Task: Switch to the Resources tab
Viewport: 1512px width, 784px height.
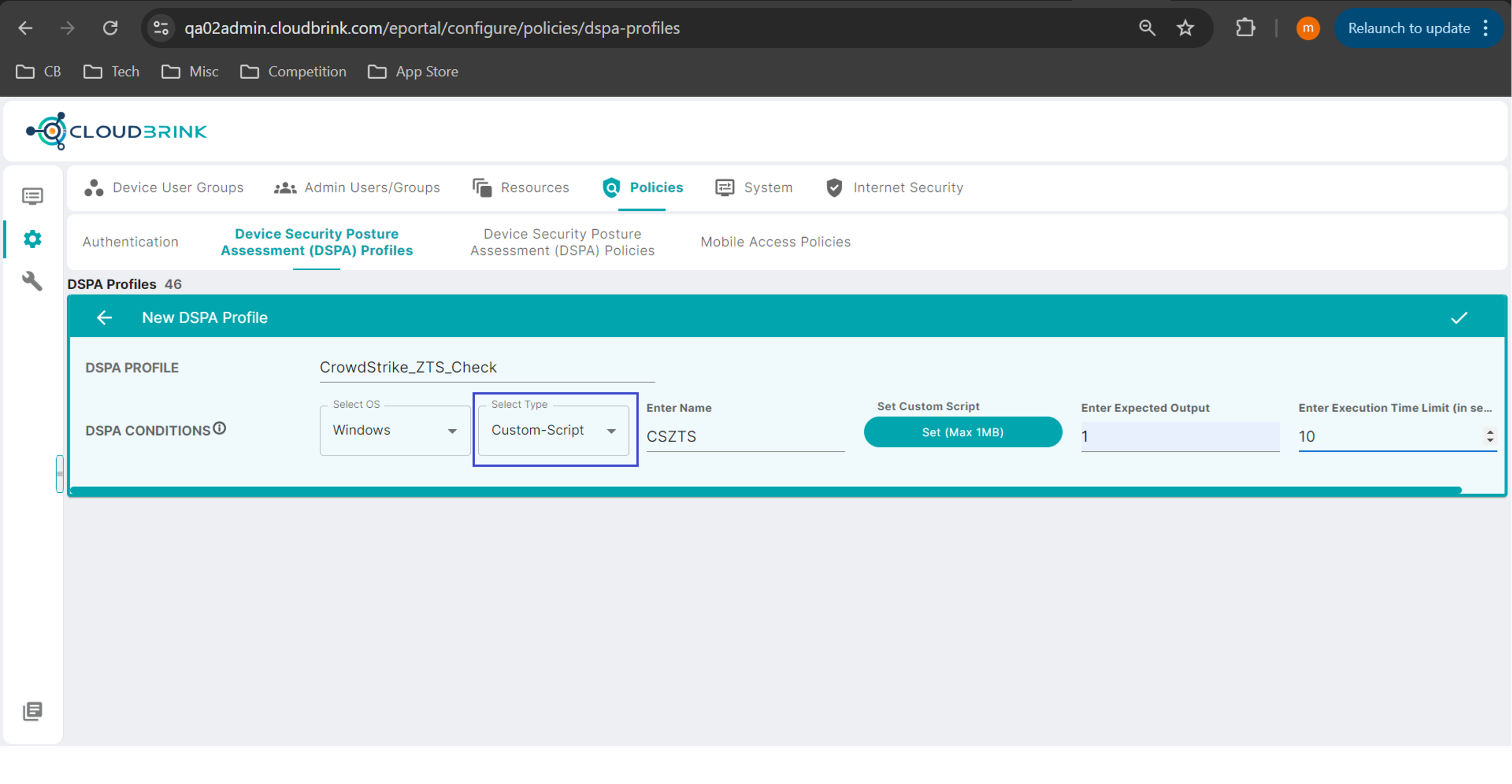Action: click(521, 187)
